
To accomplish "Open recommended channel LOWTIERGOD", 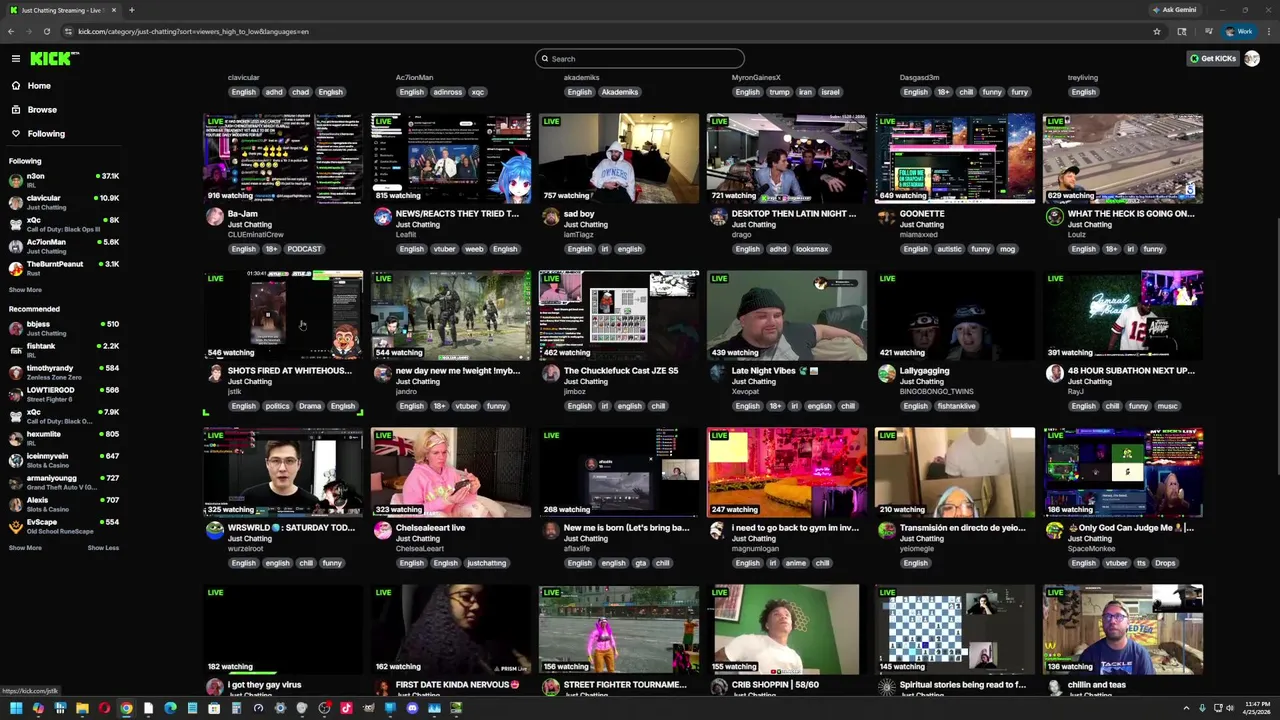I will [64, 395].
